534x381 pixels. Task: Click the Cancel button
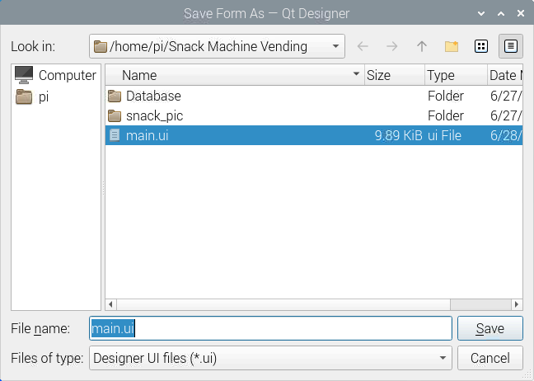pyautogui.click(x=490, y=358)
